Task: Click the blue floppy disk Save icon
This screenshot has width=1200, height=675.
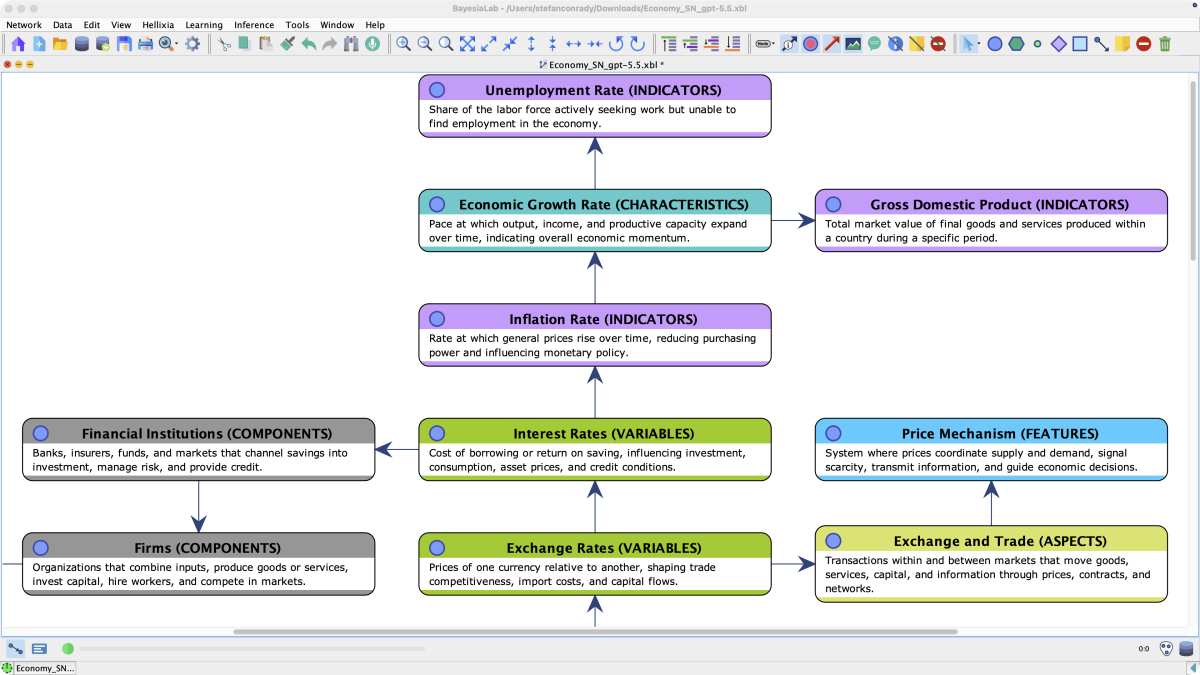Action: click(125, 44)
